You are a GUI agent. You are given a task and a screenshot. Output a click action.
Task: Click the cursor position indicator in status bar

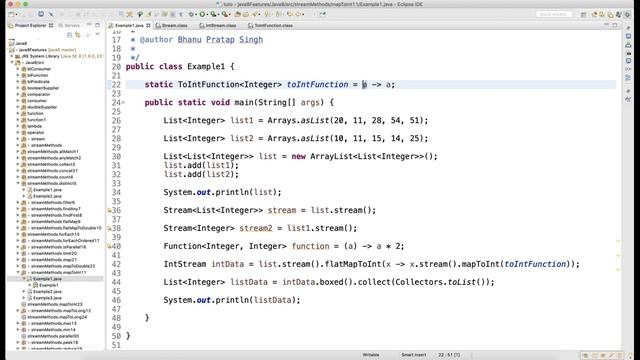[449, 355]
